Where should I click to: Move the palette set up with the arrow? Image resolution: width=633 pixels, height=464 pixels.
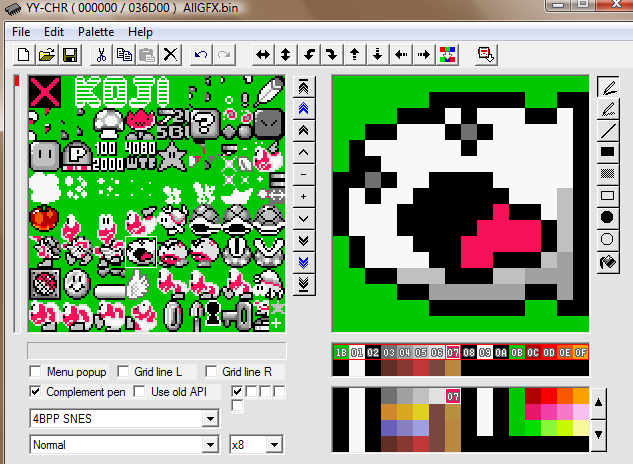point(599,403)
